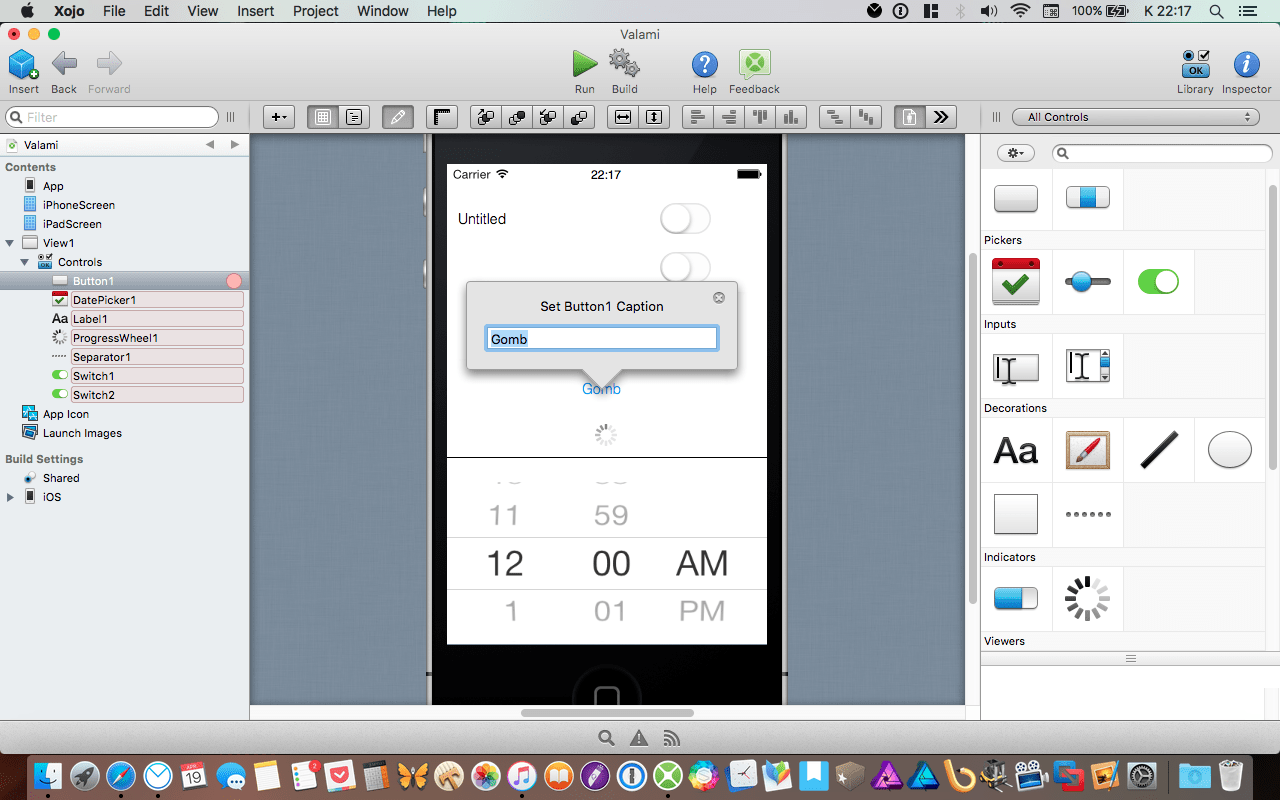Image resolution: width=1280 pixels, height=800 pixels.
Task: Open the Window menu
Action: (383, 11)
